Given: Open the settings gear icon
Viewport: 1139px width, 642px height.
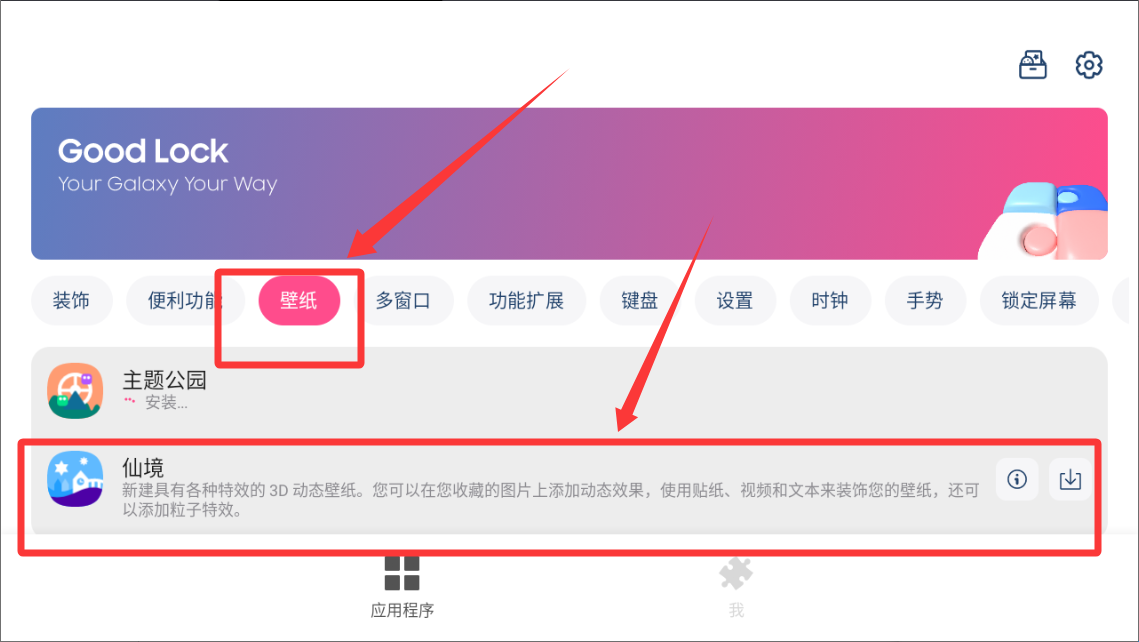Looking at the screenshot, I should 1088,65.
